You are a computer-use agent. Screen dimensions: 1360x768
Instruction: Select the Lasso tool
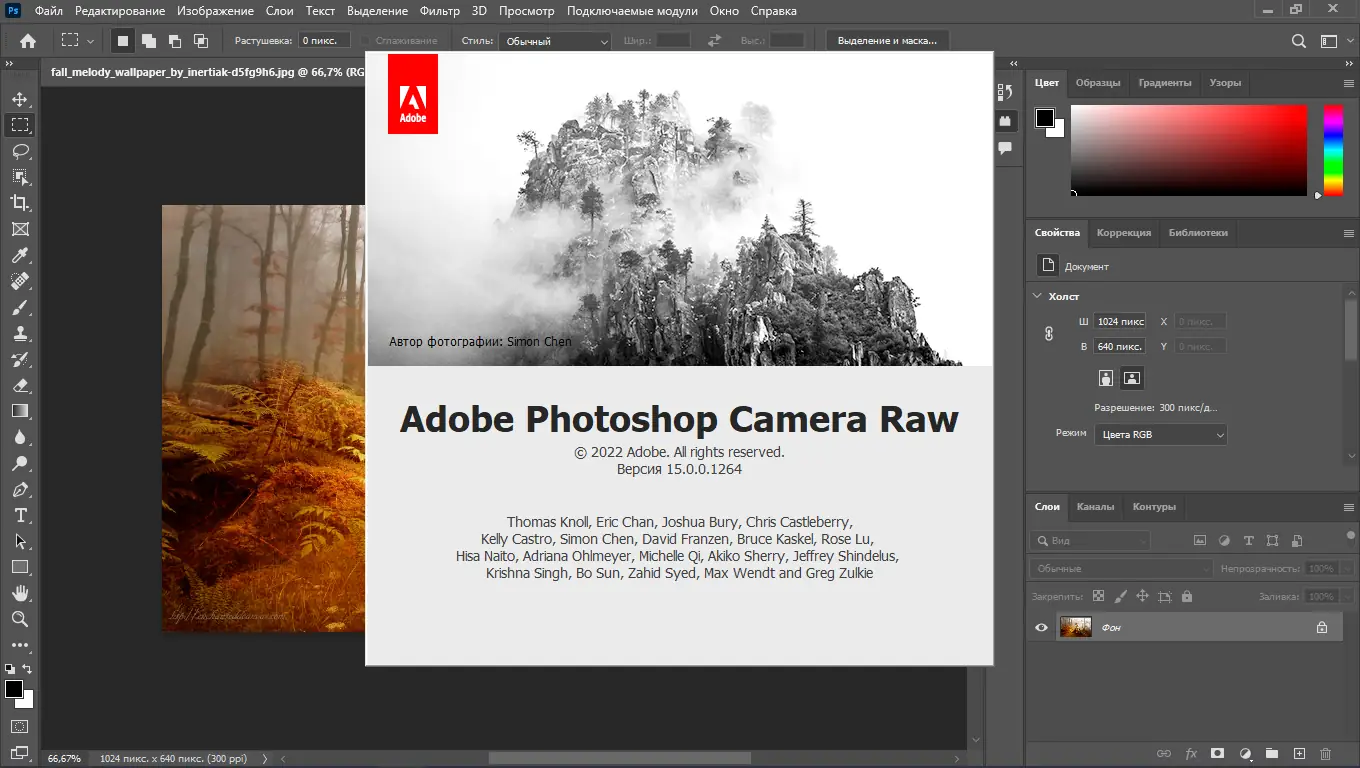click(x=19, y=151)
